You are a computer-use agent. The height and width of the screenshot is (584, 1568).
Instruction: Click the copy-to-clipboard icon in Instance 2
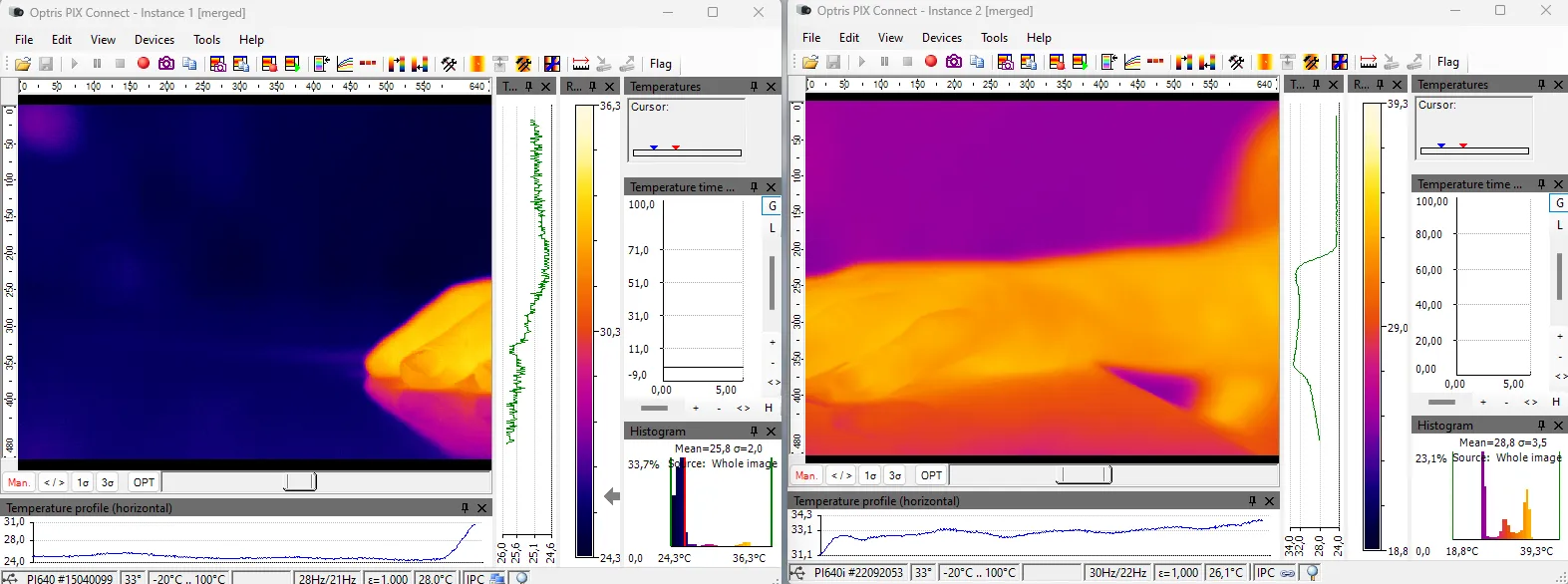tap(977, 62)
